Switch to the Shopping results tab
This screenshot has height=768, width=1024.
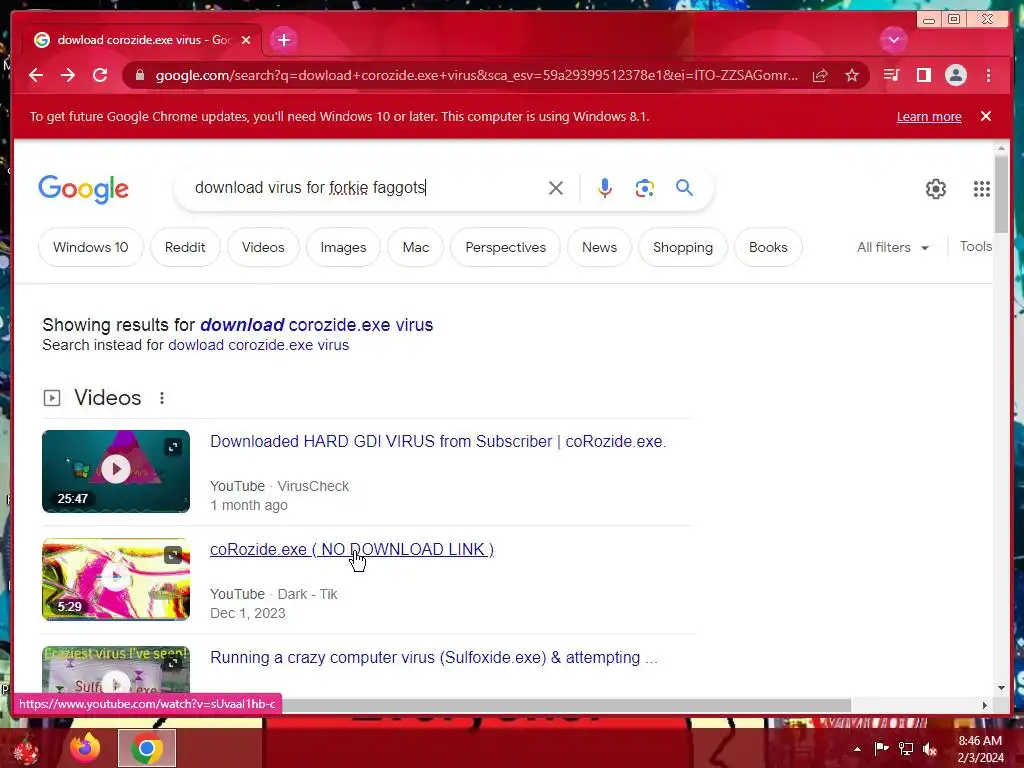pos(683,248)
